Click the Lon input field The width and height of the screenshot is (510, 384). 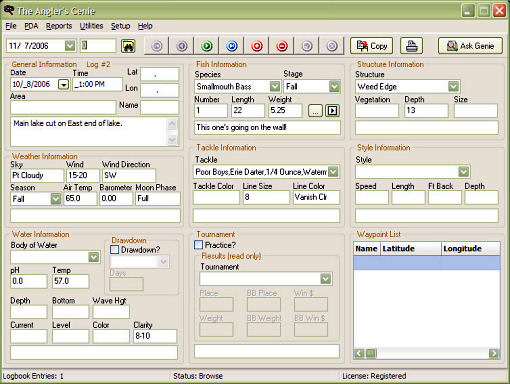tap(159, 90)
